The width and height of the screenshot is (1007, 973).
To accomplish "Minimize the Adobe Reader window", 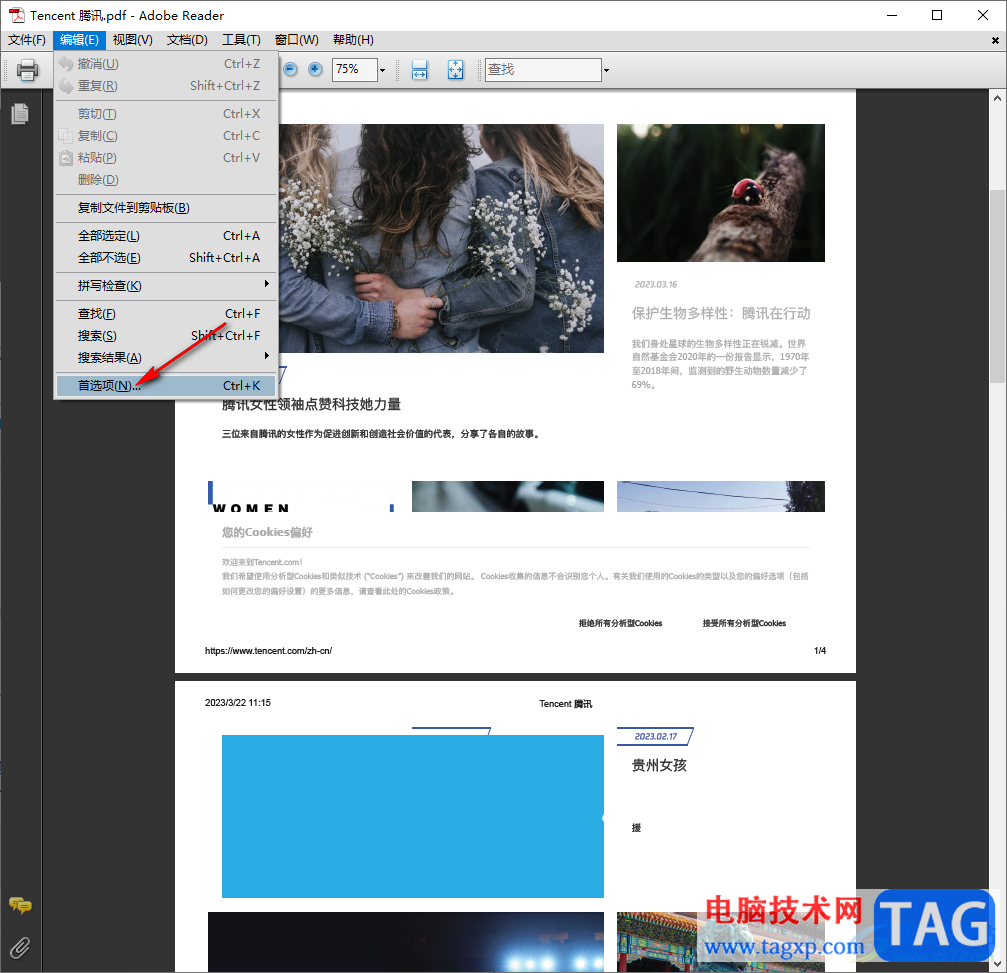I will pyautogui.click(x=892, y=15).
